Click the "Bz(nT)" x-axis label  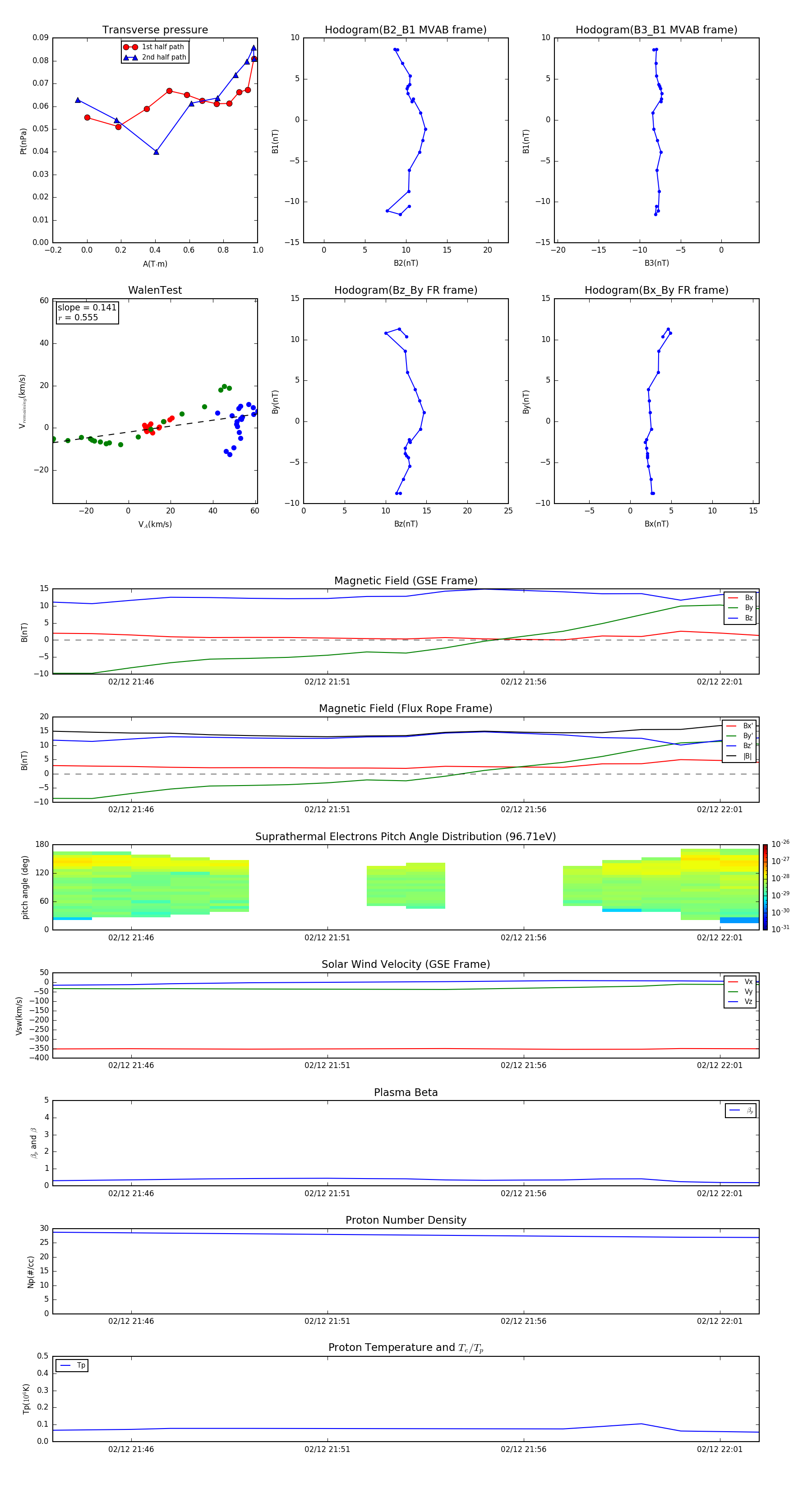[x=406, y=524]
